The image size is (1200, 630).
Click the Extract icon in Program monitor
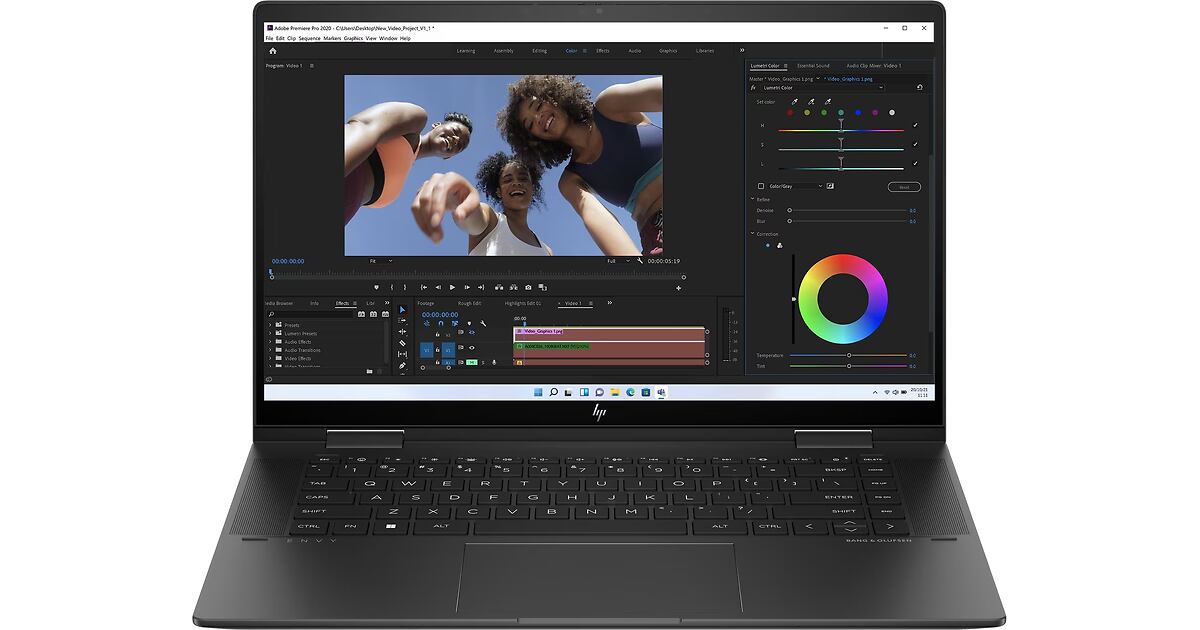[514, 287]
